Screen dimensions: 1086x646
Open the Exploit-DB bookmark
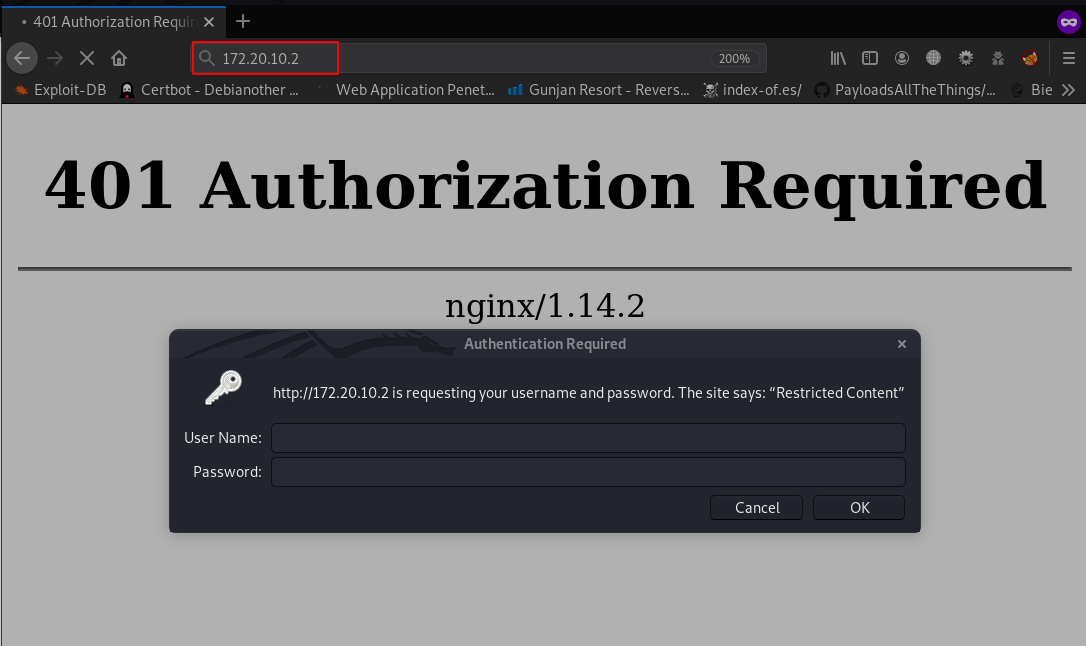[60, 90]
